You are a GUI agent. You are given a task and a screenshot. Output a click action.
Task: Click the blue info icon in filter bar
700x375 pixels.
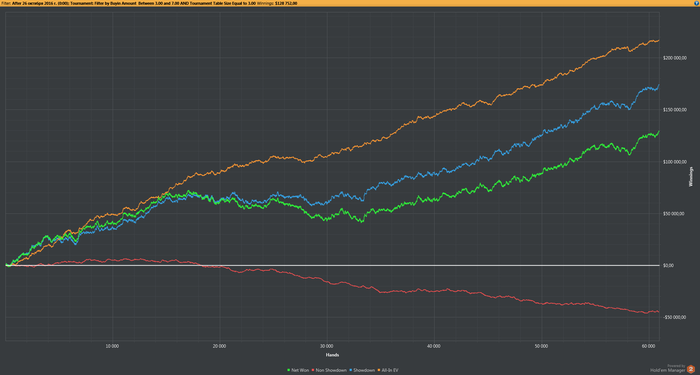click(x=697, y=3)
